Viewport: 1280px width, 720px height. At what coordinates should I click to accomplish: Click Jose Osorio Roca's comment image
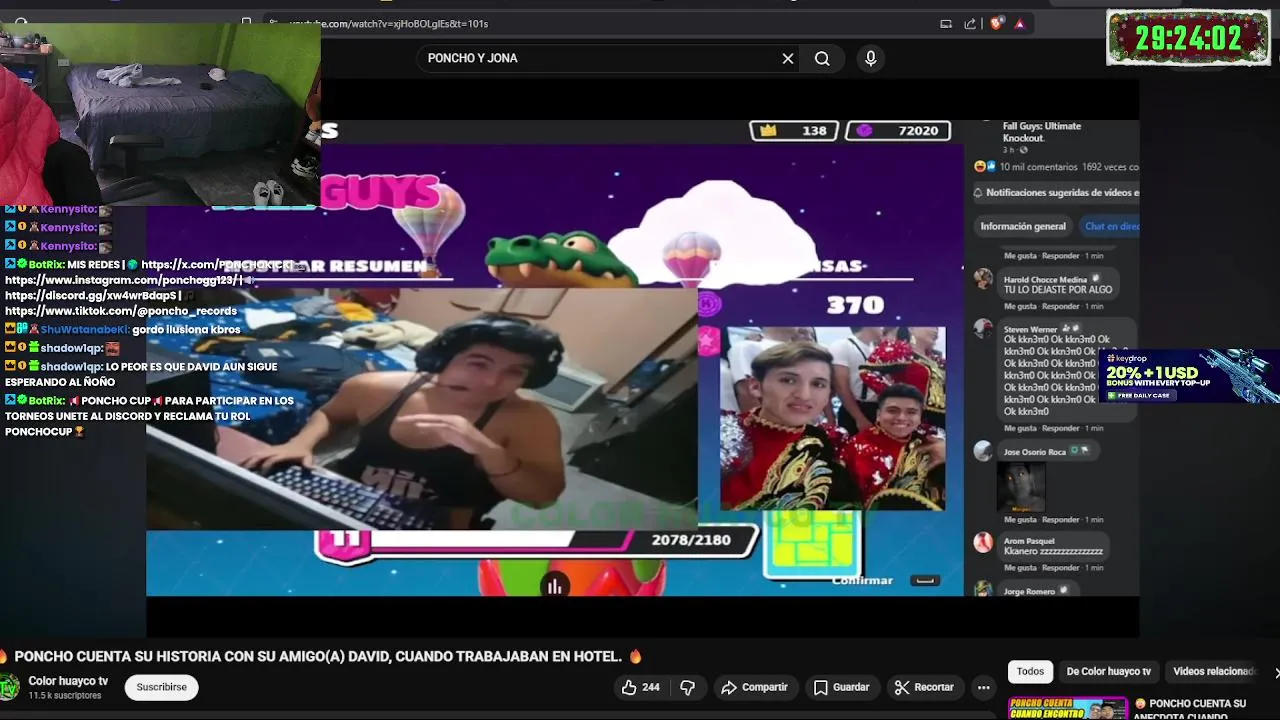click(x=1021, y=488)
